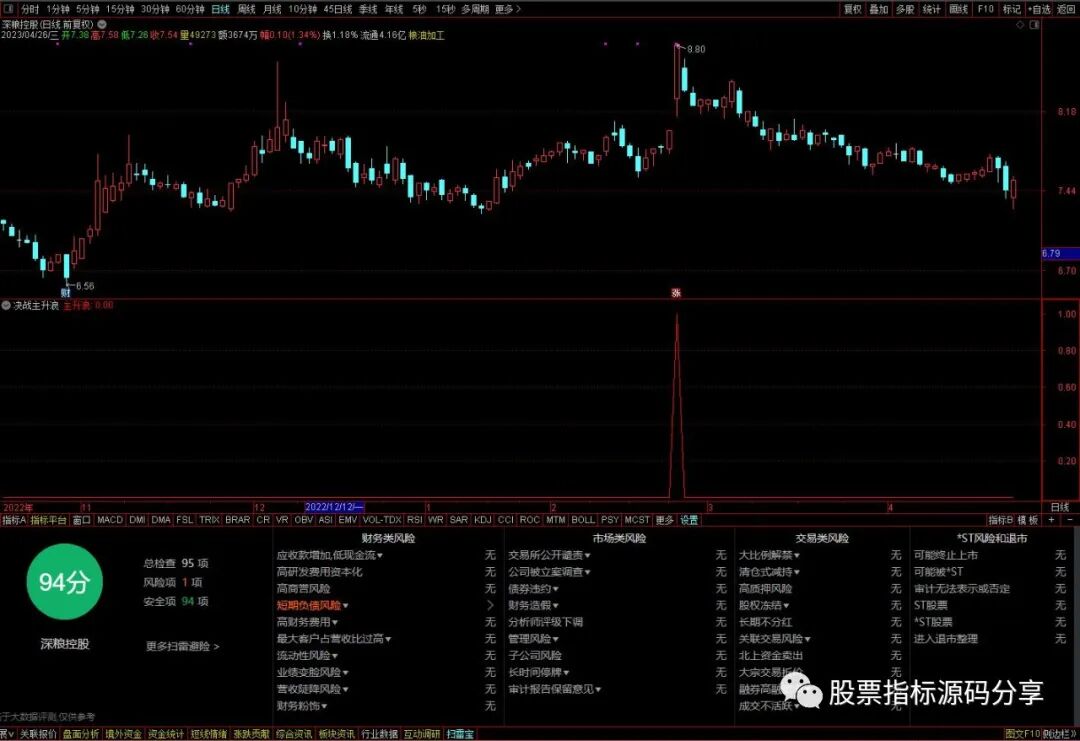Open the 统计 statistics tool
Screen dimensions: 1080x741
click(931, 9)
